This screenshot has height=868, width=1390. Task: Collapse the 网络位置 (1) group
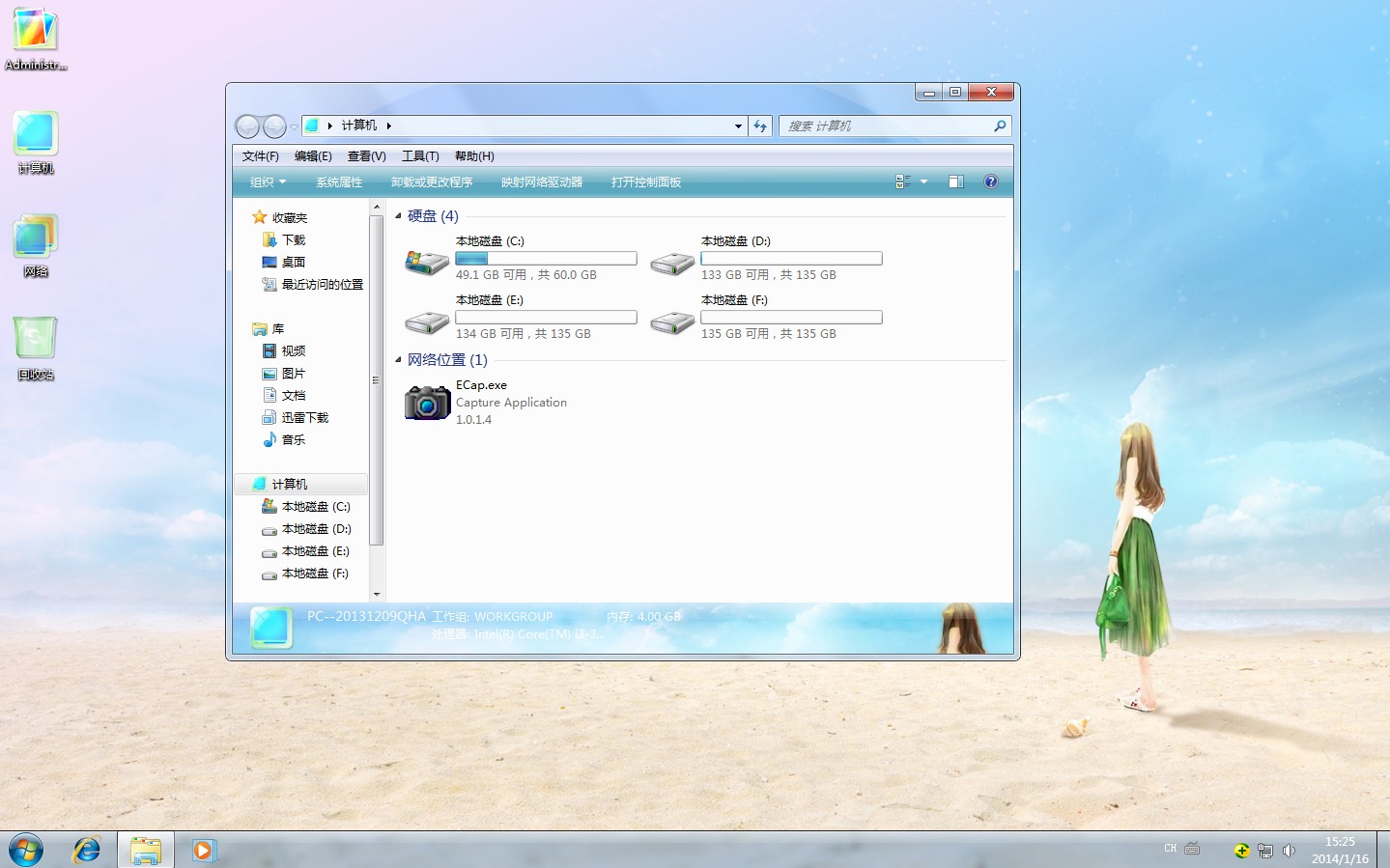tap(398, 360)
